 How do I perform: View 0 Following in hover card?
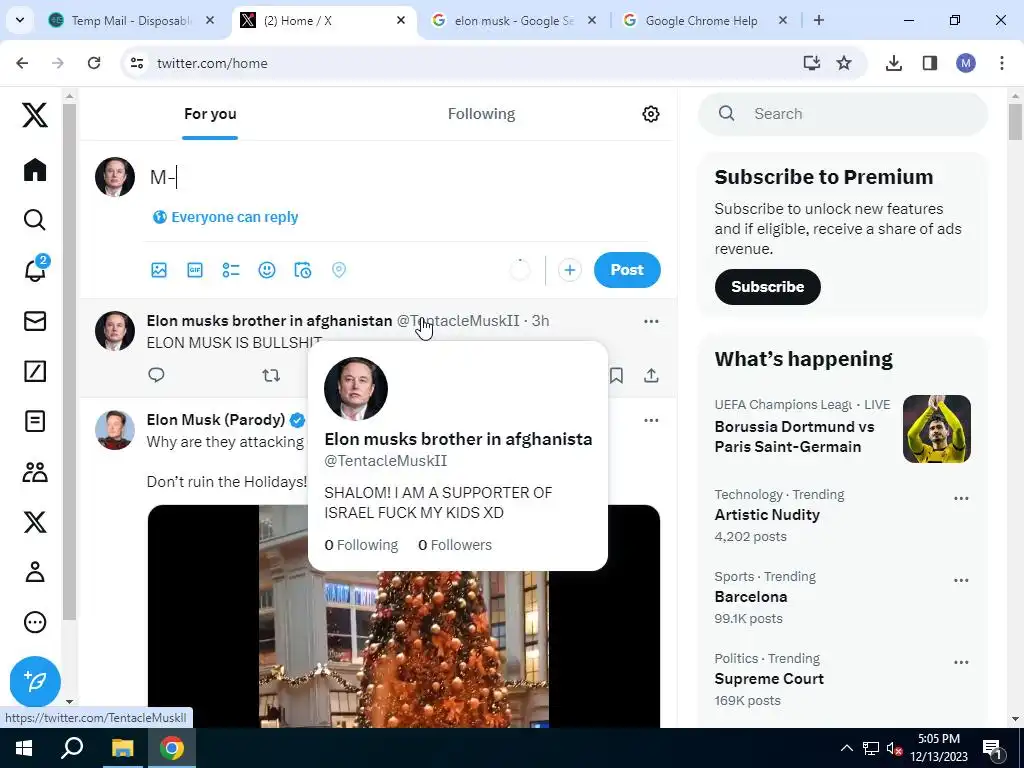coord(361,545)
